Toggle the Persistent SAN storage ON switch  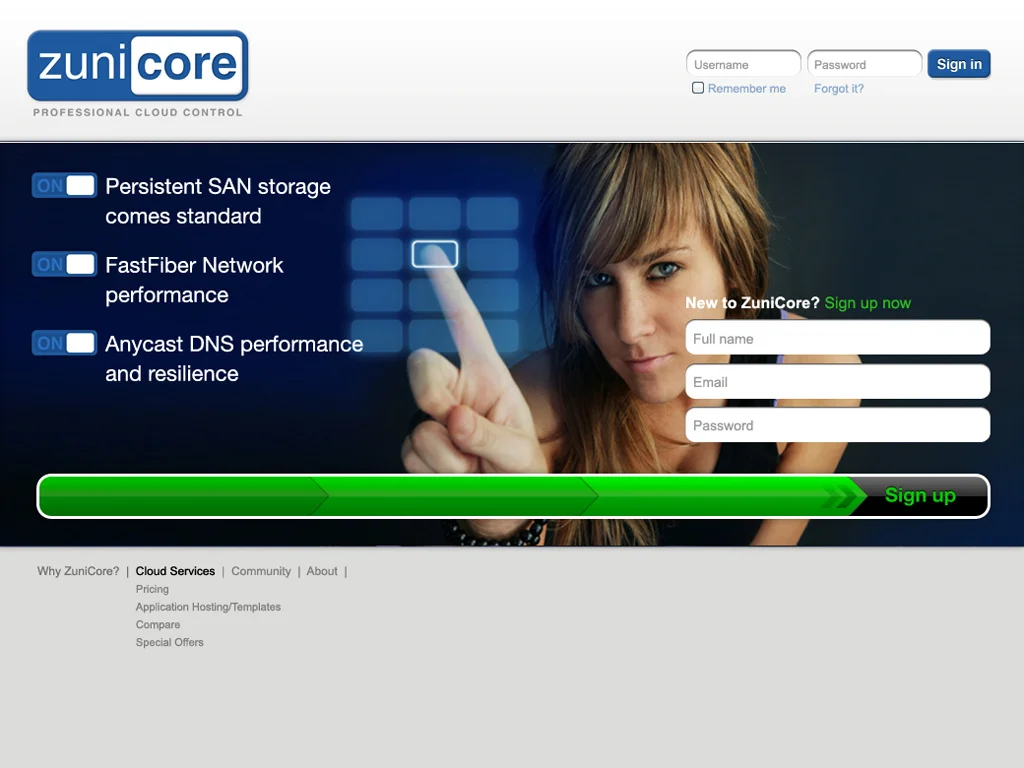(x=64, y=185)
